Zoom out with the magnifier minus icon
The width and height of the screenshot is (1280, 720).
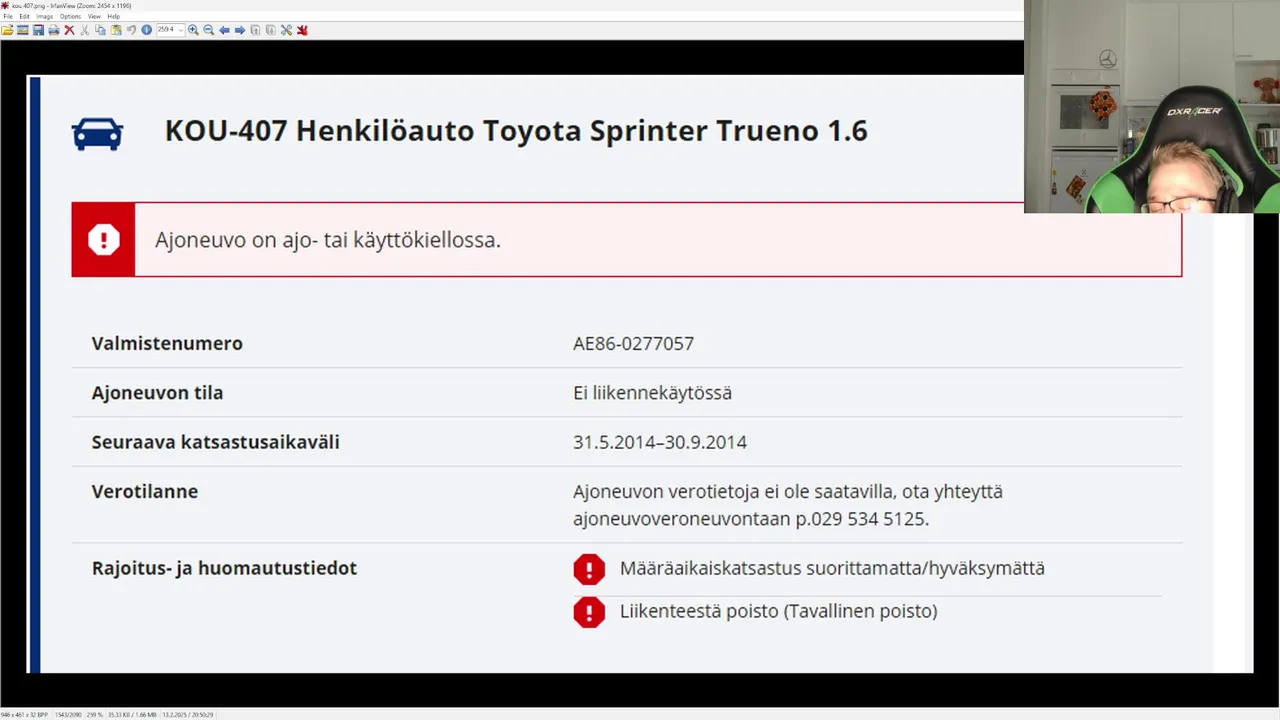pos(208,30)
